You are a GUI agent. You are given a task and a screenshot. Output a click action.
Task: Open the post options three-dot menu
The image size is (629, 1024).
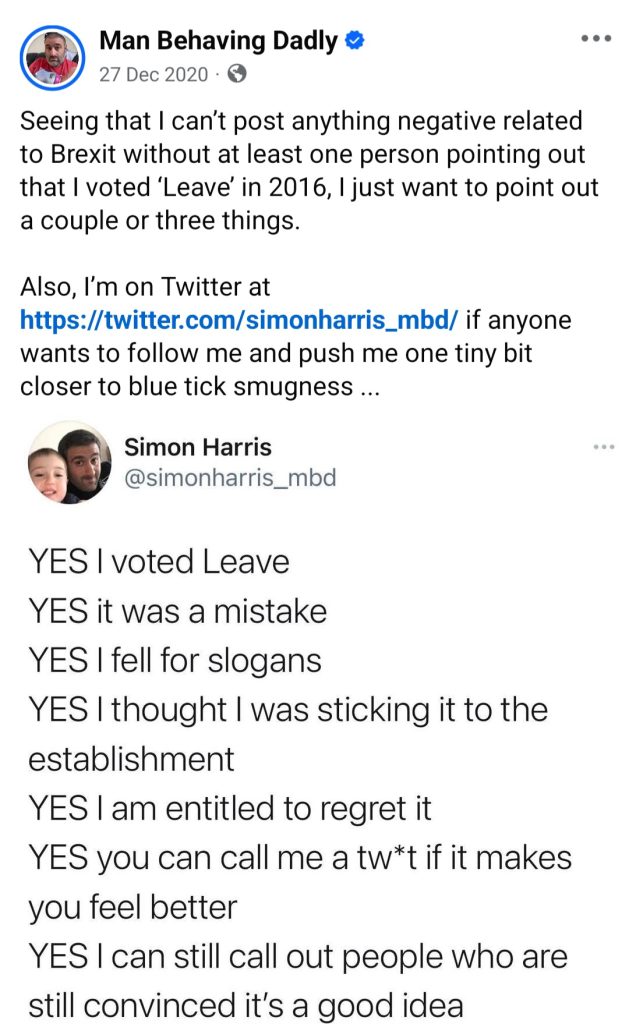point(595,38)
